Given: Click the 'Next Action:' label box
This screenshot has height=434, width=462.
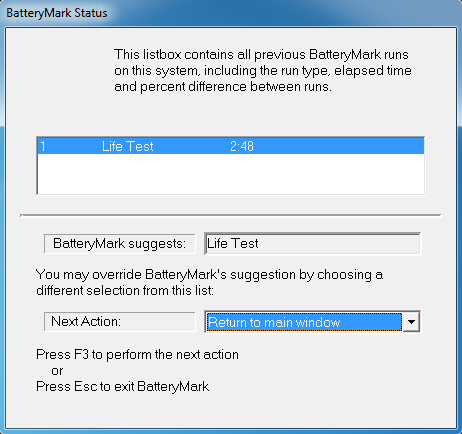Looking at the screenshot, I should pyautogui.click(x=120, y=322).
